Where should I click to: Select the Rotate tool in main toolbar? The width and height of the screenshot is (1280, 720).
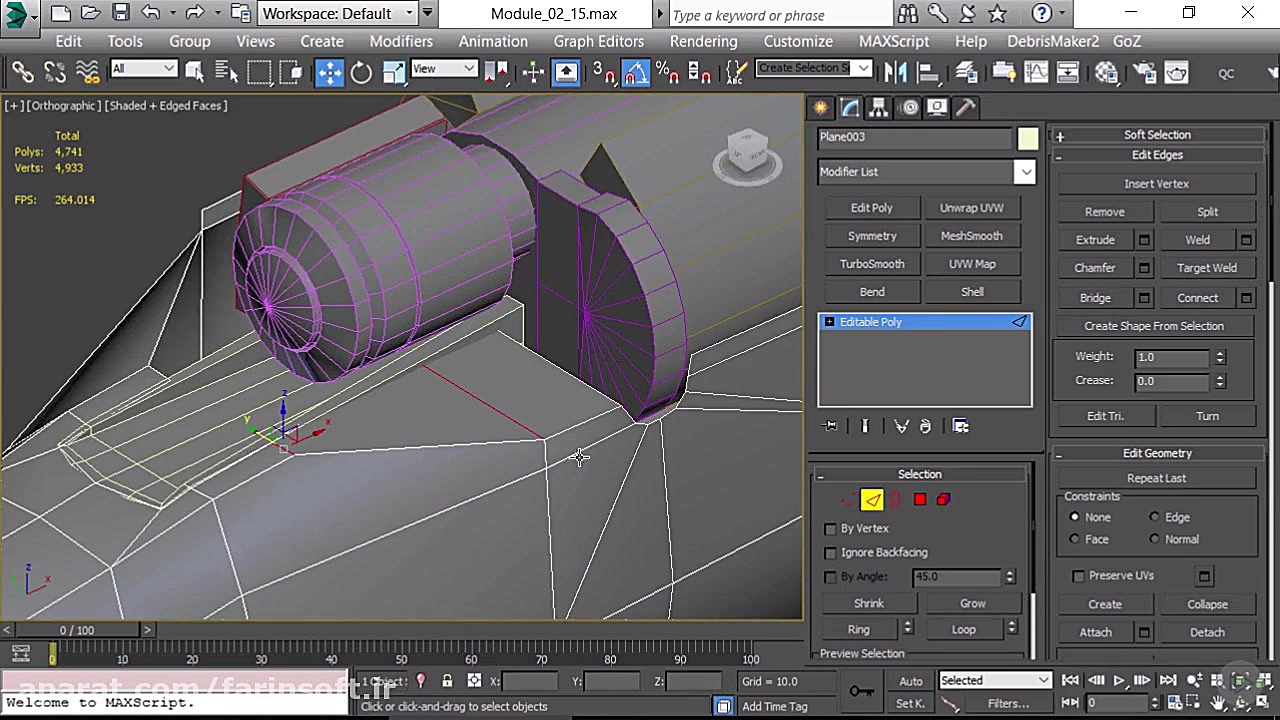[x=361, y=72]
